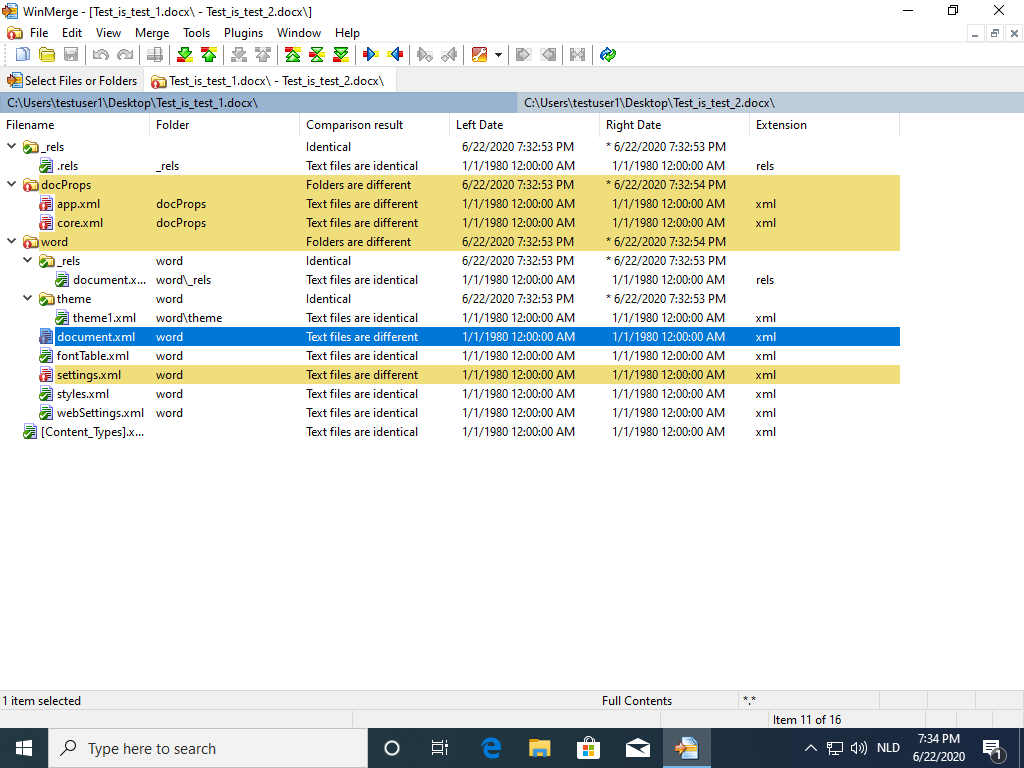1024x768 pixels.
Task: Open the Plugins menu
Action: point(244,33)
